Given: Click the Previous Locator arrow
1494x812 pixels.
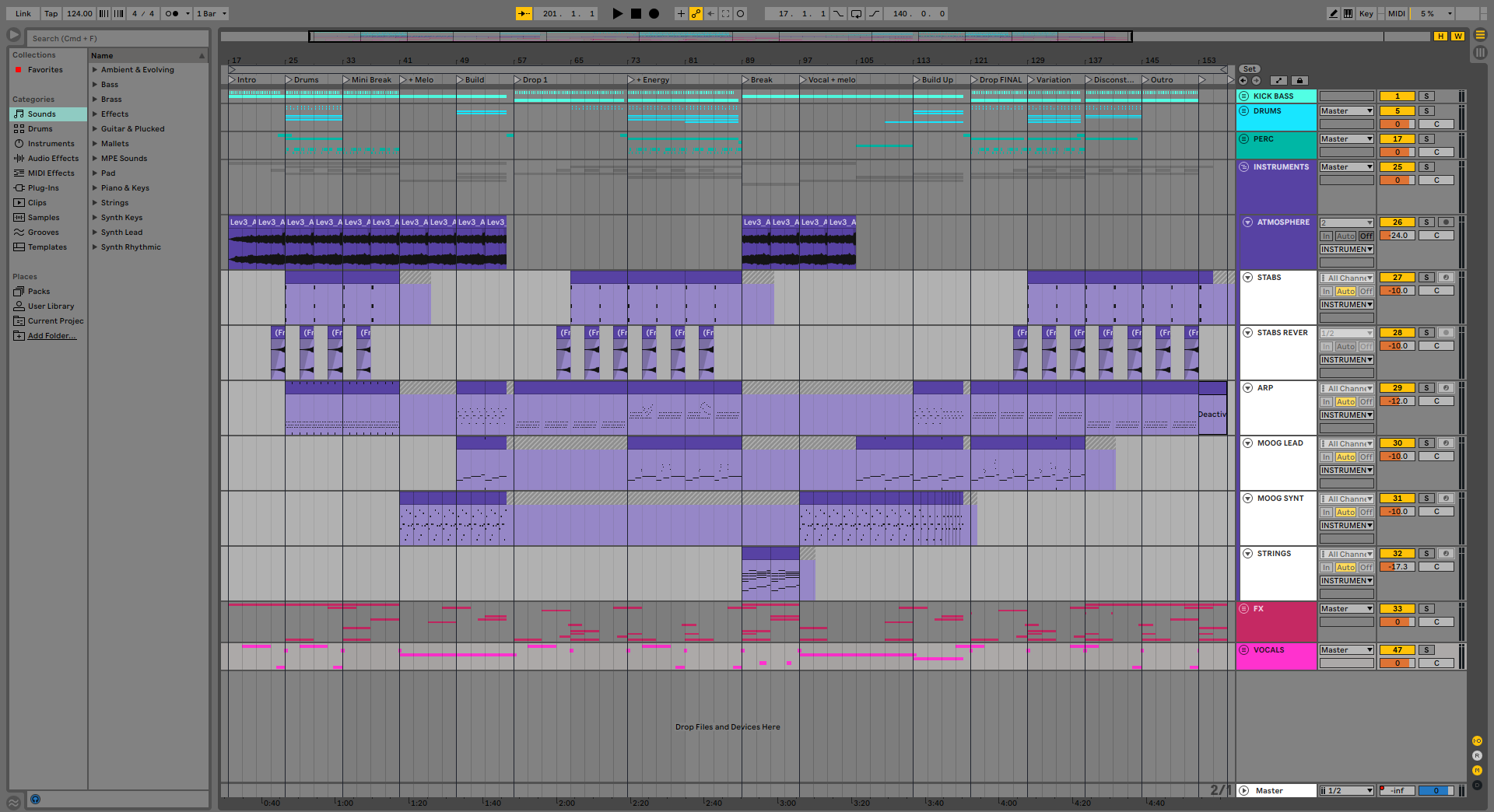Looking at the screenshot, I should click(1243, 80).
